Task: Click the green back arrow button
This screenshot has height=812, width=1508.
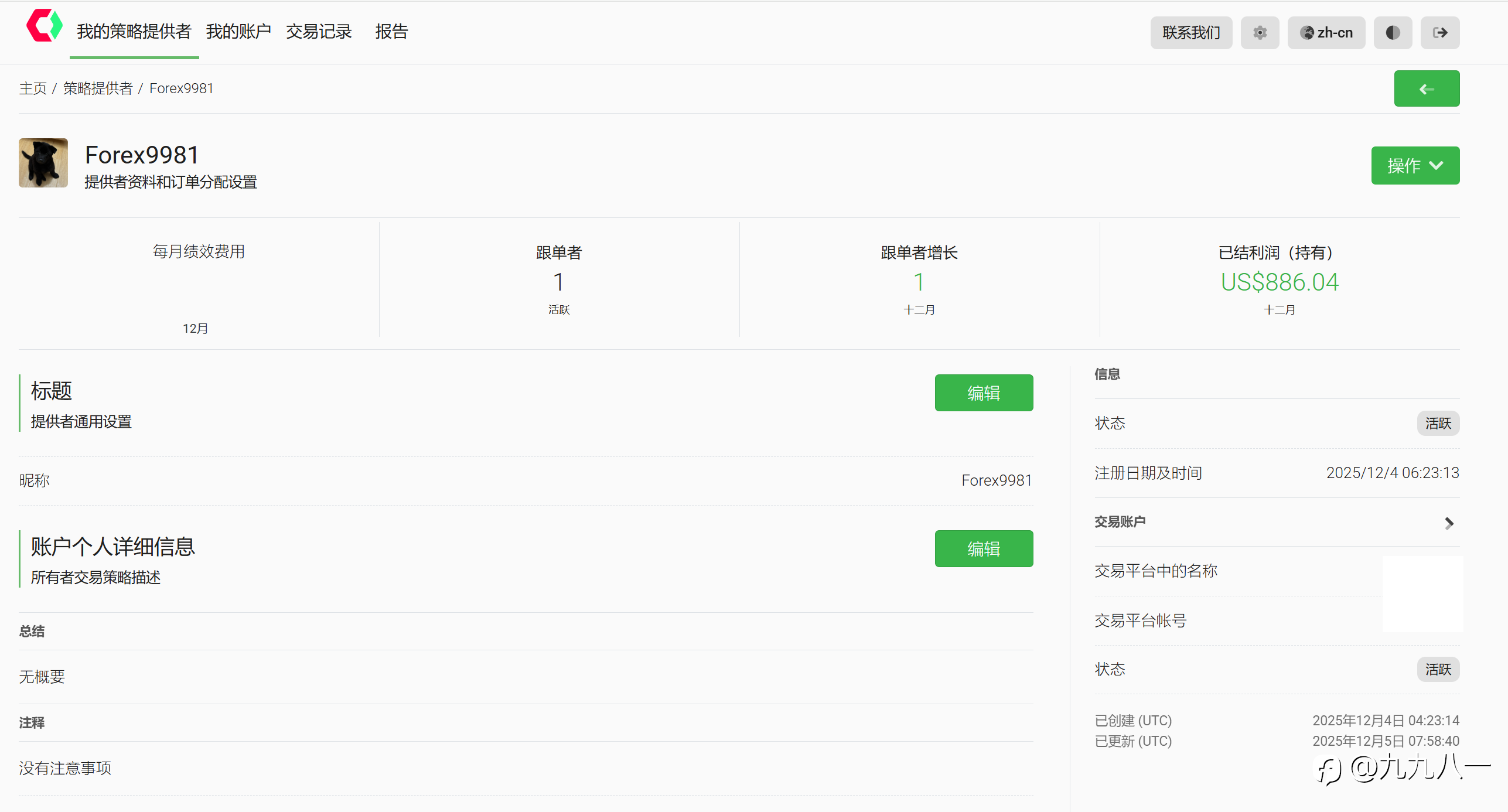Action: coord(1426,89)
